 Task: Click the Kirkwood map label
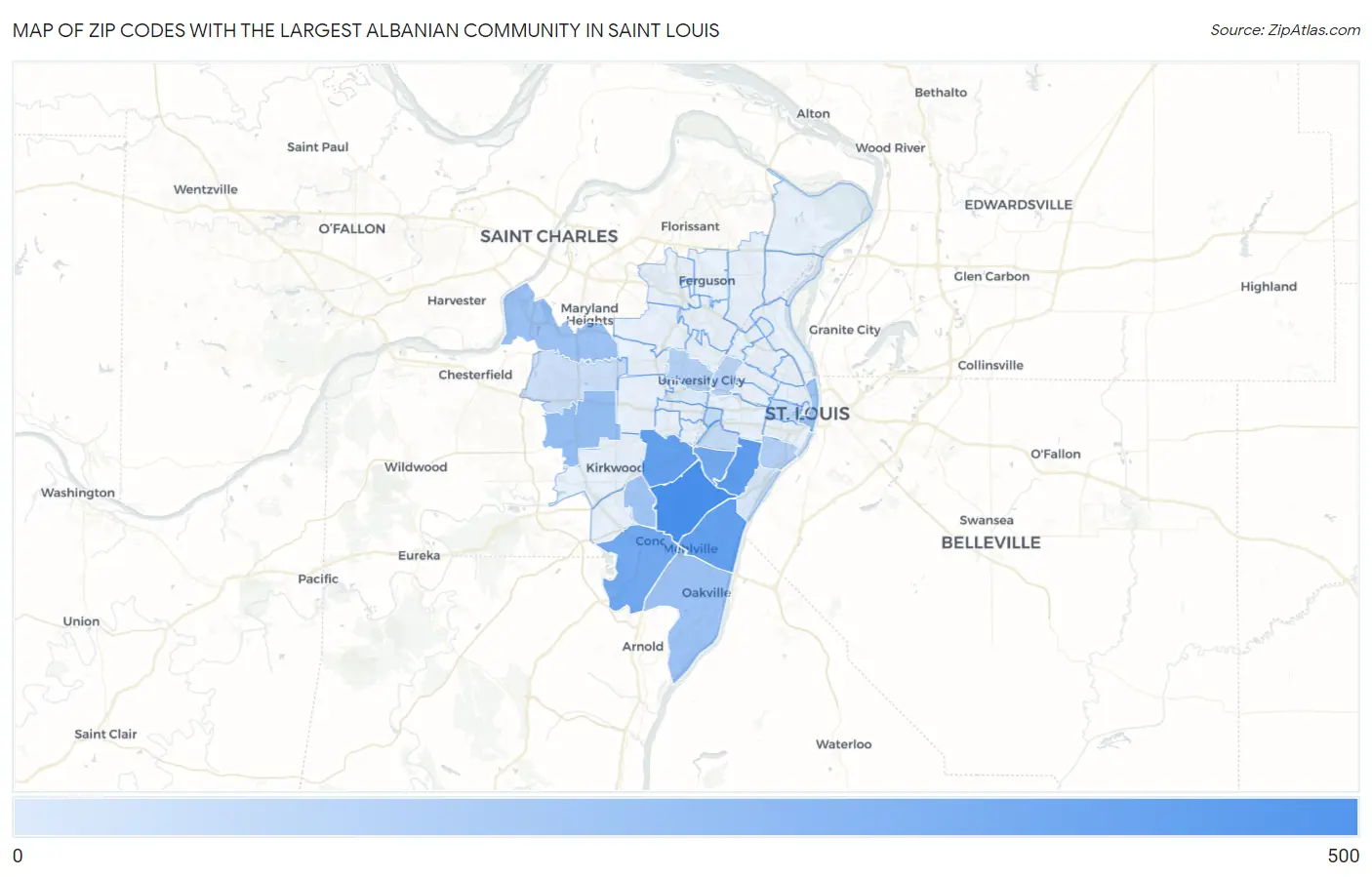[x=615, y=468]
